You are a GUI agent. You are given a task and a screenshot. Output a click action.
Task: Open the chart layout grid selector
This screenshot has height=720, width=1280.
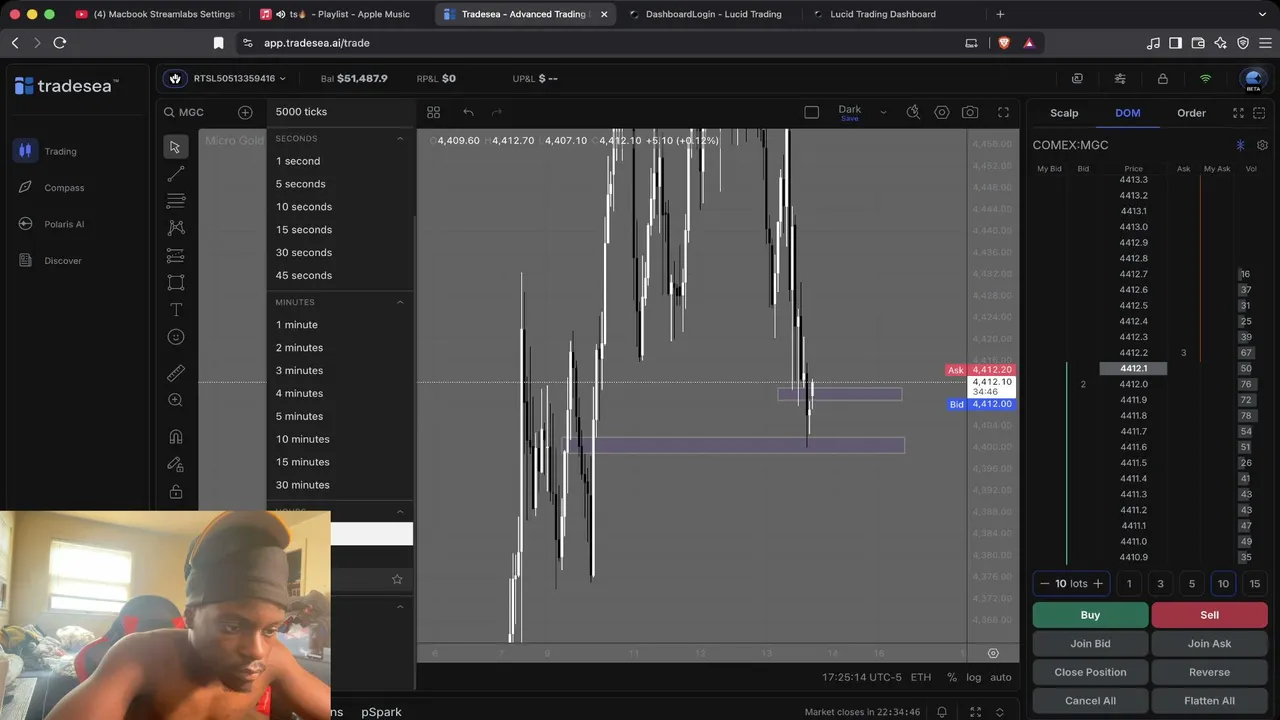coord(433,112)
